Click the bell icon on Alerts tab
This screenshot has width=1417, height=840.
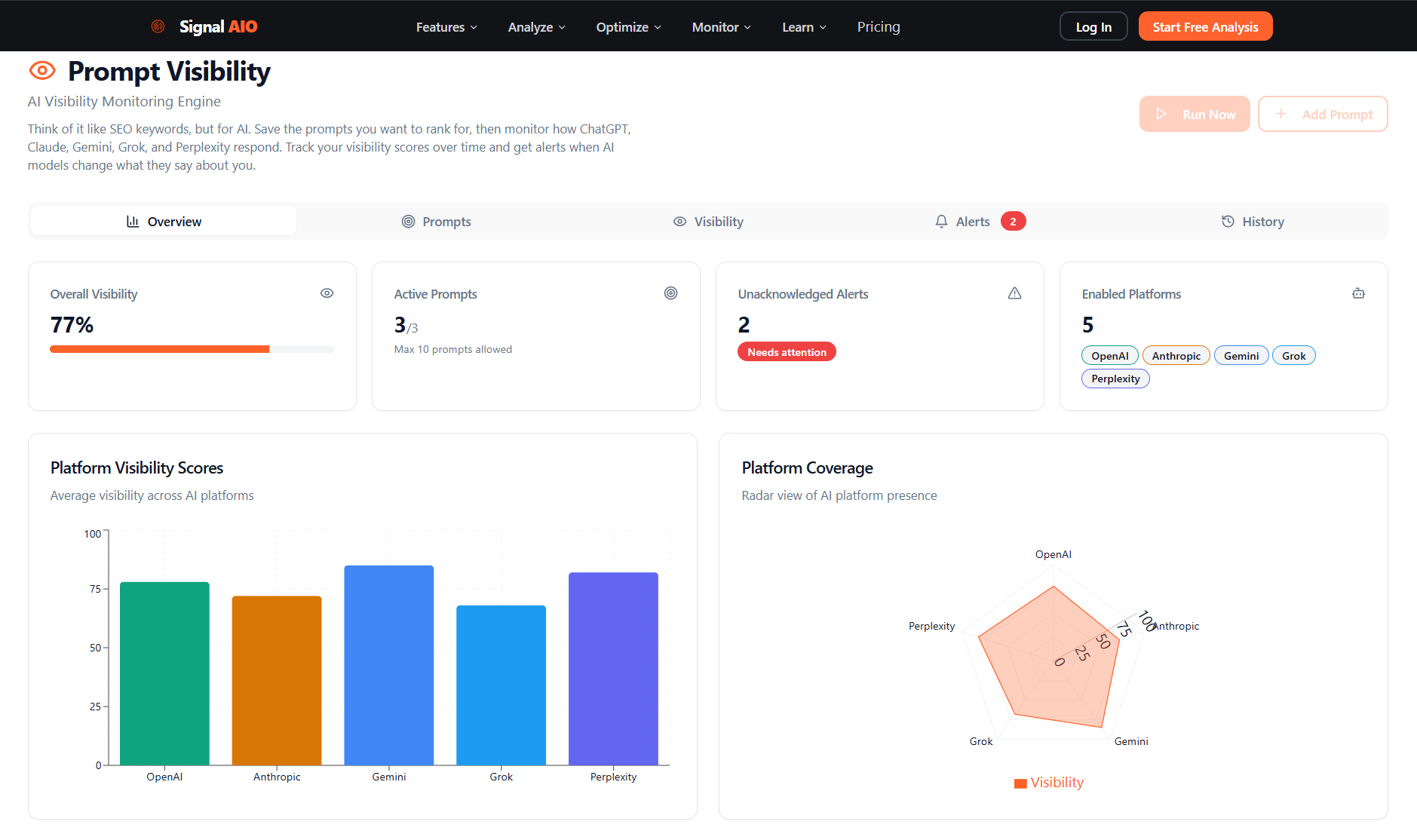tap(941, 221)
